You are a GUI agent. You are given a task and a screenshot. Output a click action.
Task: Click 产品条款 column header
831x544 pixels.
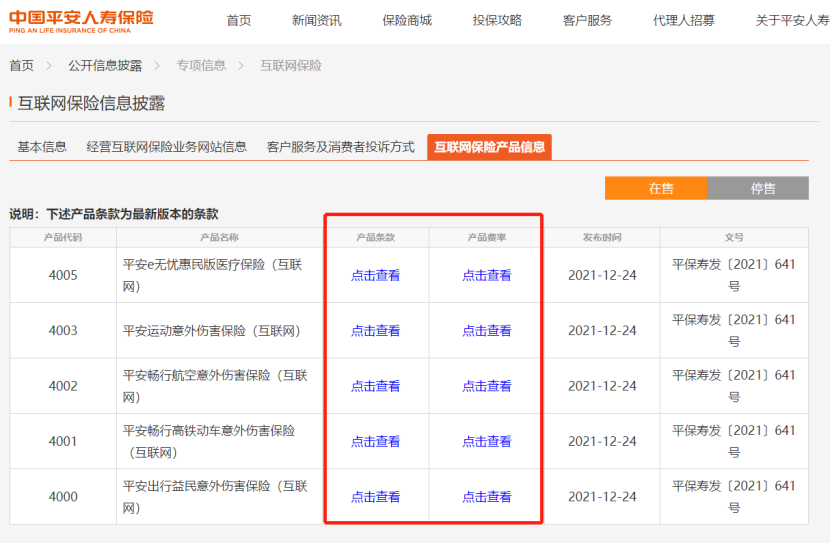pyautogui.click(x=375, y=238)
